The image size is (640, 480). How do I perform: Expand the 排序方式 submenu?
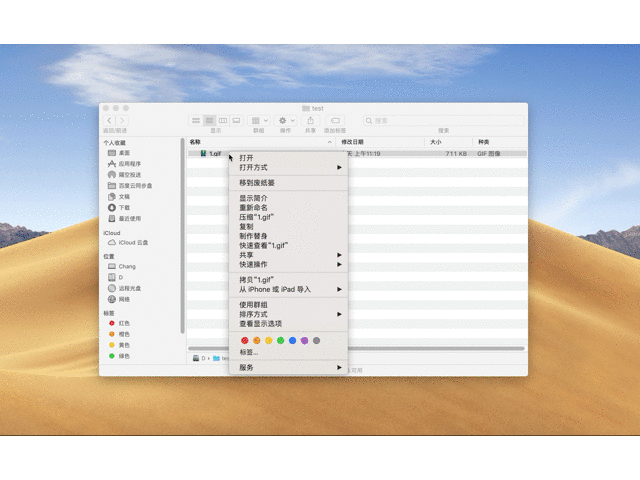289,314
